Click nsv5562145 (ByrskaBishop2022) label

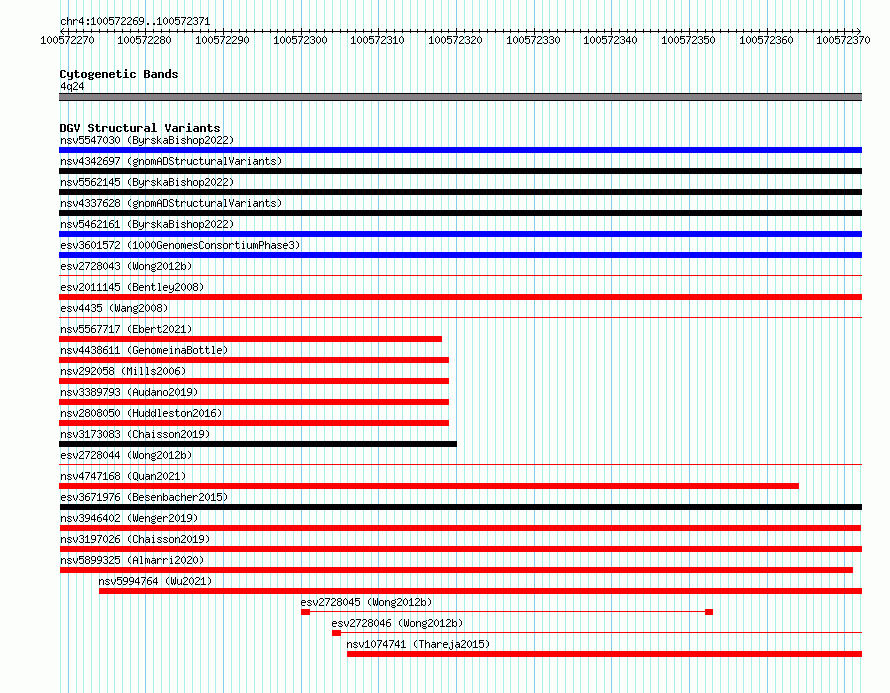[147, 182]
